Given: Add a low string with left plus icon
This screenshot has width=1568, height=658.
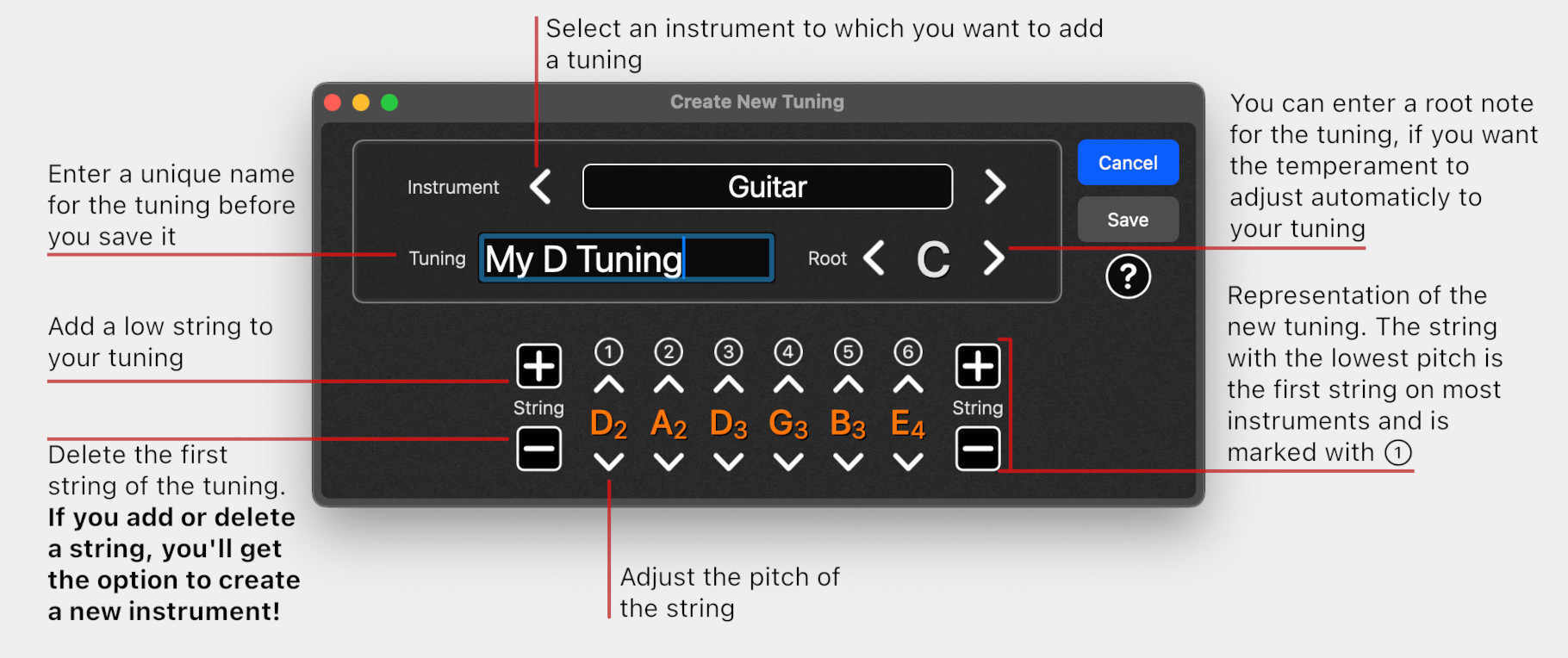Looking at the screenshot, I should (x=539, y=366).
